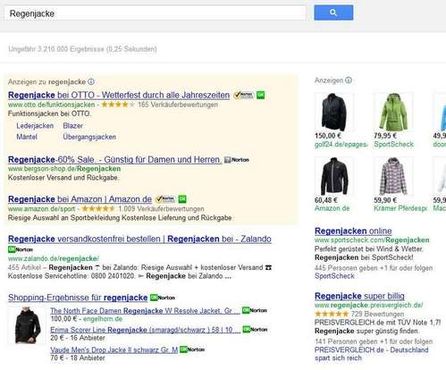The height and width of the screenshot is (370, 446).
Task: Click engelhorn.de seller text
Action: (103, 319)
